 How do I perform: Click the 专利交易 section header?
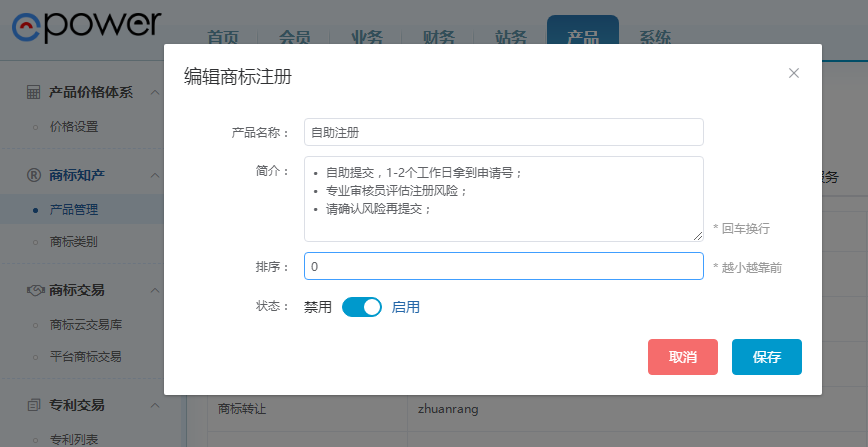77,405
